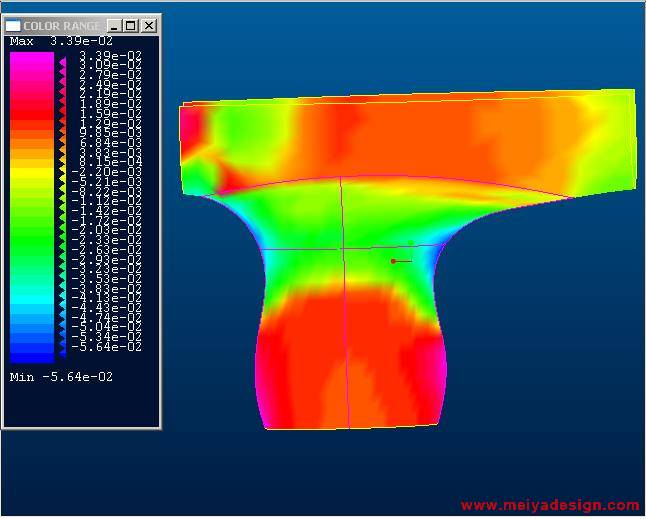The width and height of the screenshot is (646, 519).
Task: Click the magenta triangle marker beside 3.39e-02
Action: pyautogui.click(x=63, y=62)
